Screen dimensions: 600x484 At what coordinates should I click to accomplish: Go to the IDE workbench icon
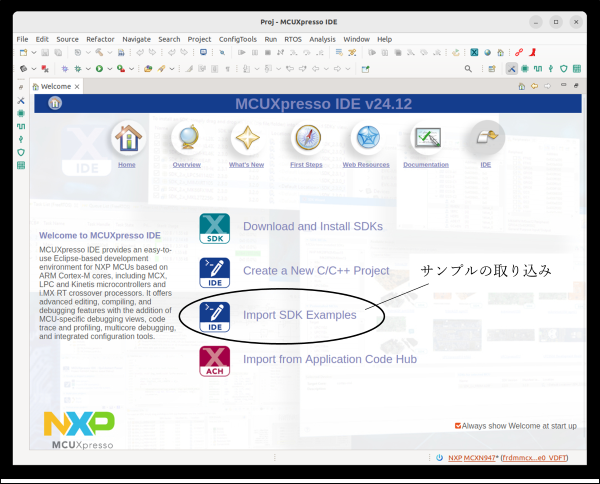[485, 139]
